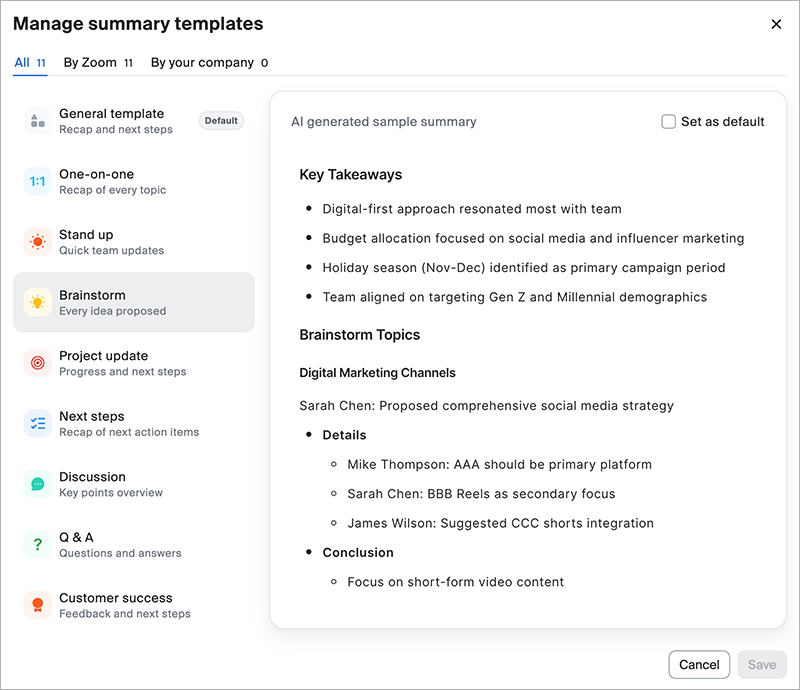Enable the Set as default checkbox
Screen dimensions: 800x690
(x=668, y=121)
